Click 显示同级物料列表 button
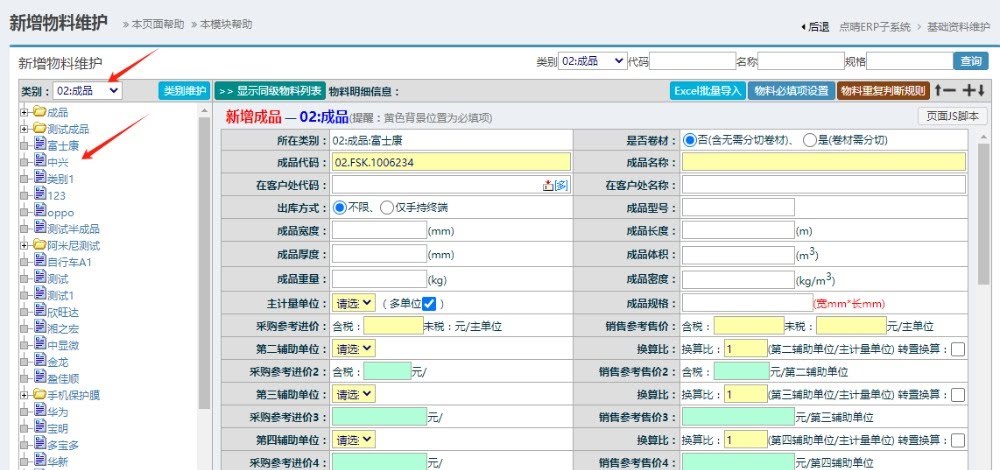The height and width of the screenshot is (470, 1000). [x=270, y=91]
